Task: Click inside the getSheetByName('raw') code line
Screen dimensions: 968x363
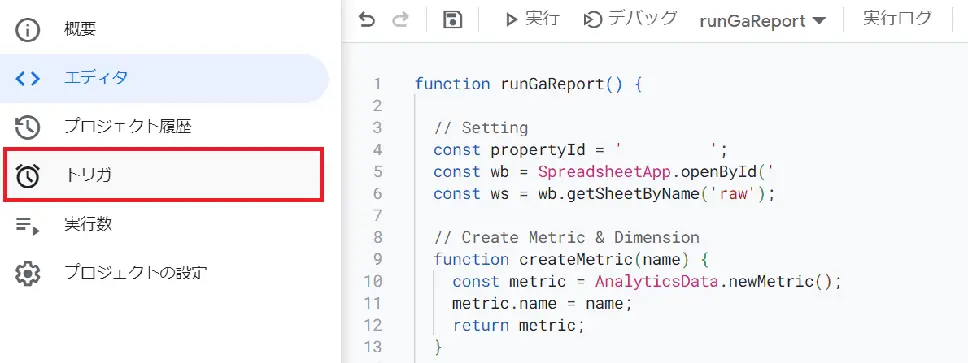Action: click(x=604, y=194)
